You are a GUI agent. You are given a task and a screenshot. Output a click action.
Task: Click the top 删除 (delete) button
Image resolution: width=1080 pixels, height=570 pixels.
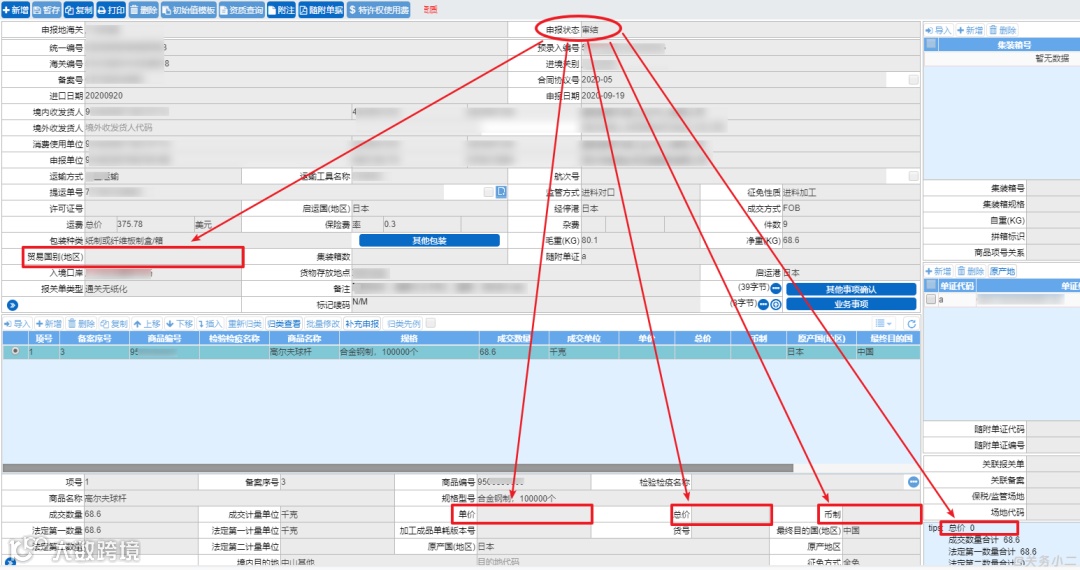143,10
